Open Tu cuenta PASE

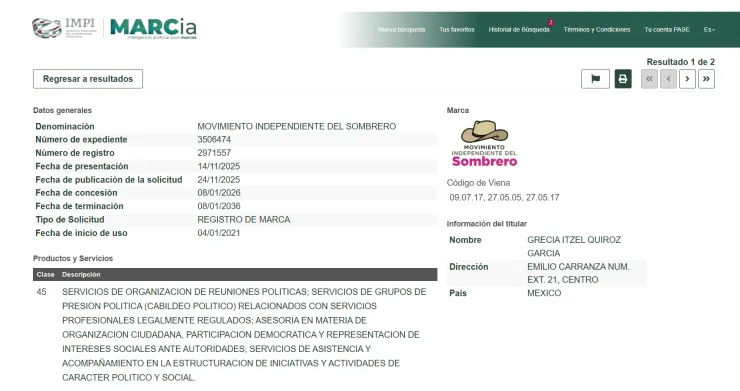667,29
